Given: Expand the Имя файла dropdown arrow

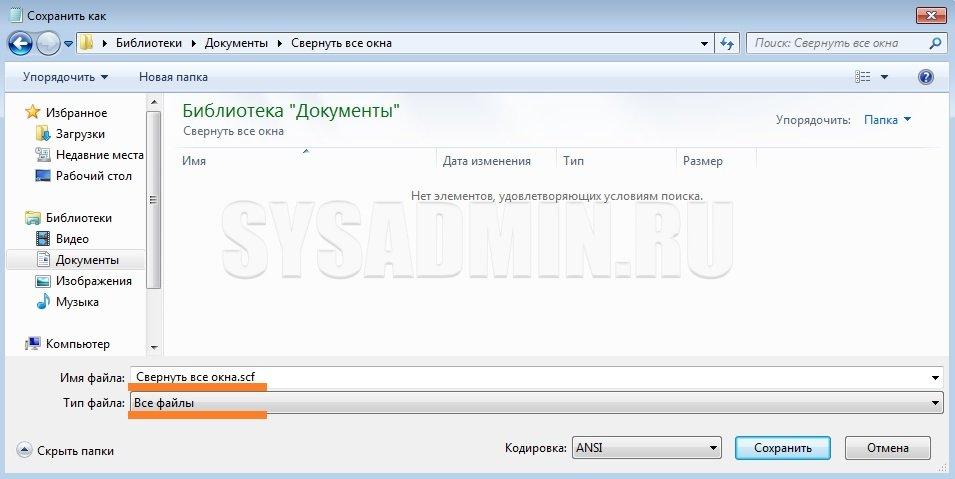Looking at the screenshot, I should (936, 378).
